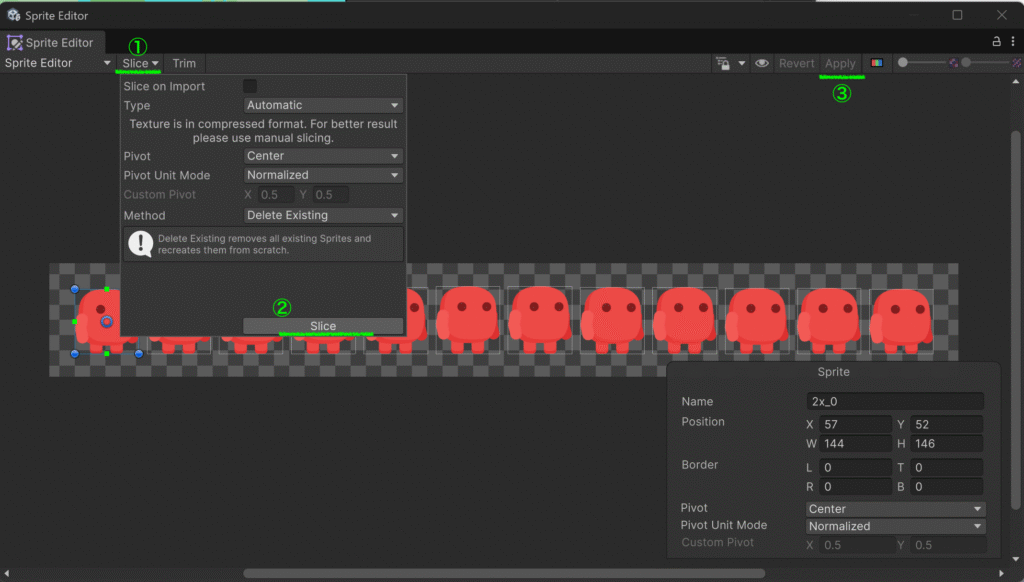Click the alpha slider handle in the toolbar
Viewport: 1024px width, 582px height.
click(903, 63)
